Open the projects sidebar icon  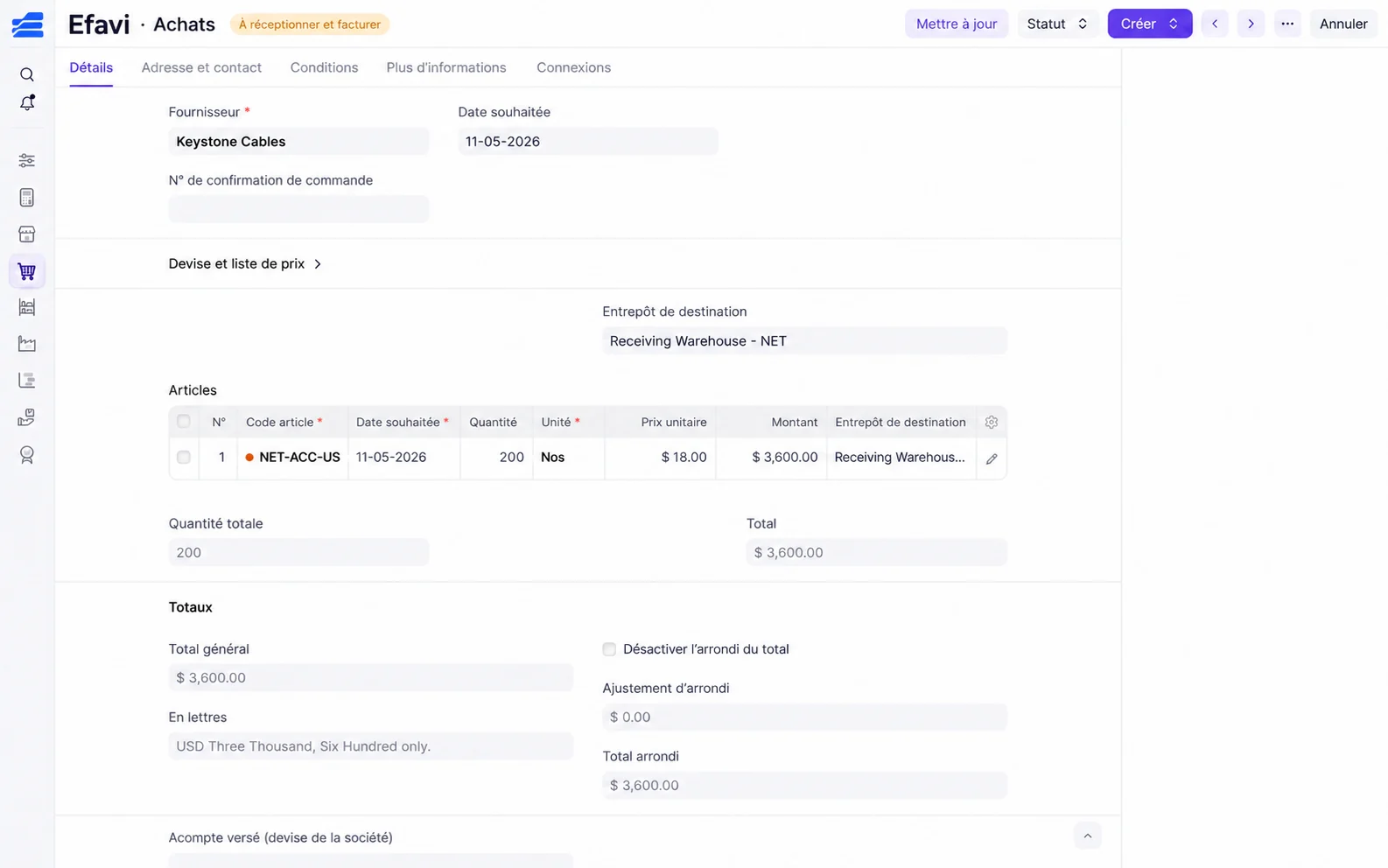(x=27, y=381)
